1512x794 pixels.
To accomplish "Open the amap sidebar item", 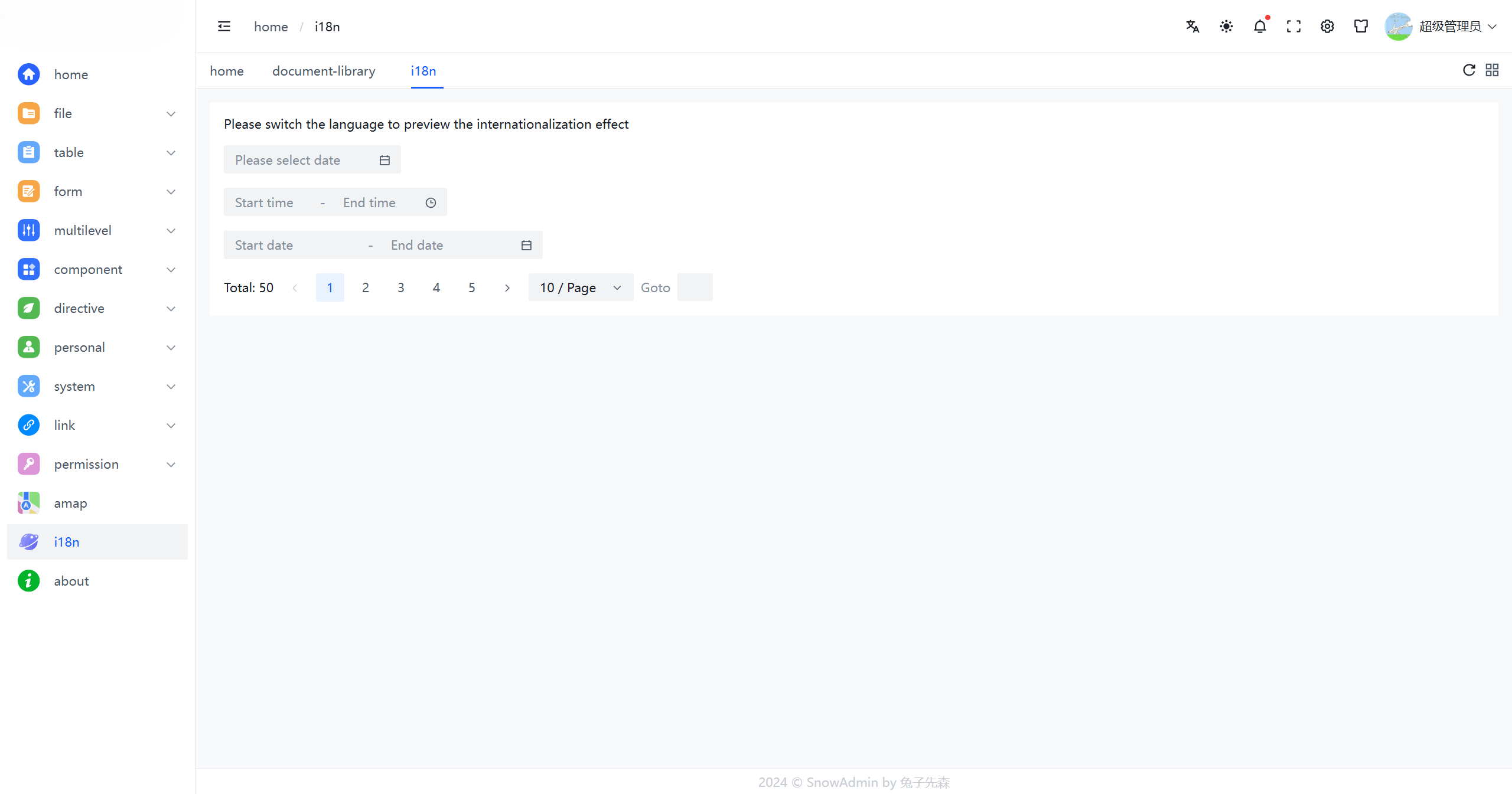I will pyautogui.click(x=70, y=503).
